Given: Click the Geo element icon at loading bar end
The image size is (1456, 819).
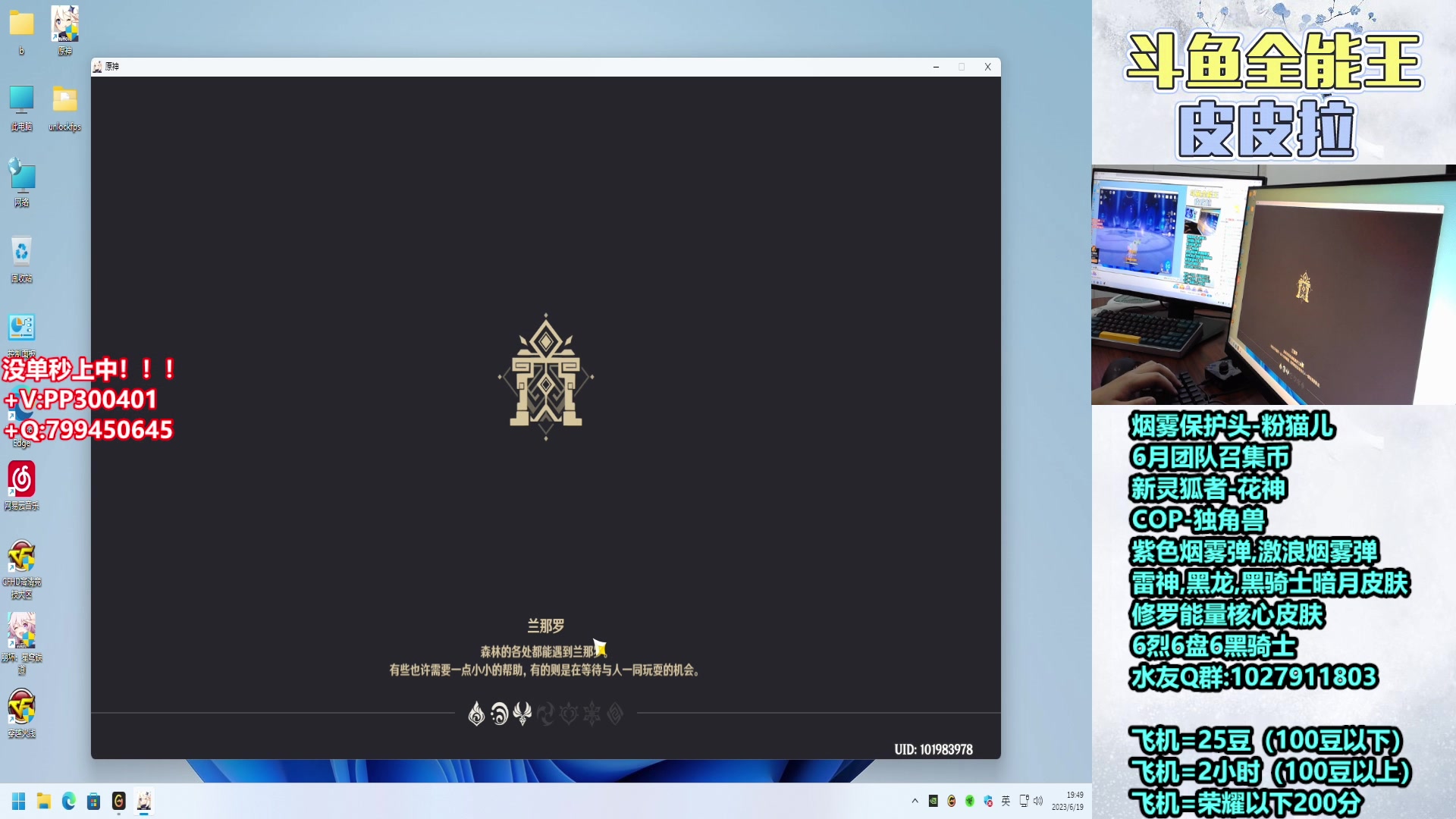Looking at the screenshot, I should point(617,714).
